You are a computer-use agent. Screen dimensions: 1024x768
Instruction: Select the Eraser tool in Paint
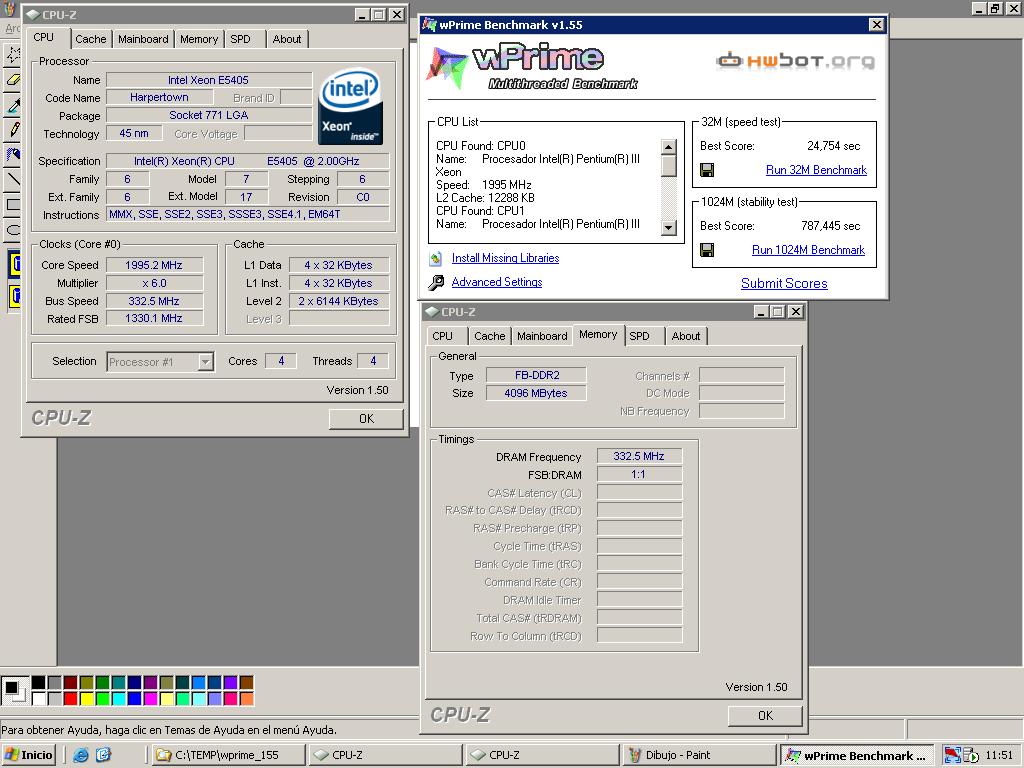pyautogui.click(x=12, y=80)
